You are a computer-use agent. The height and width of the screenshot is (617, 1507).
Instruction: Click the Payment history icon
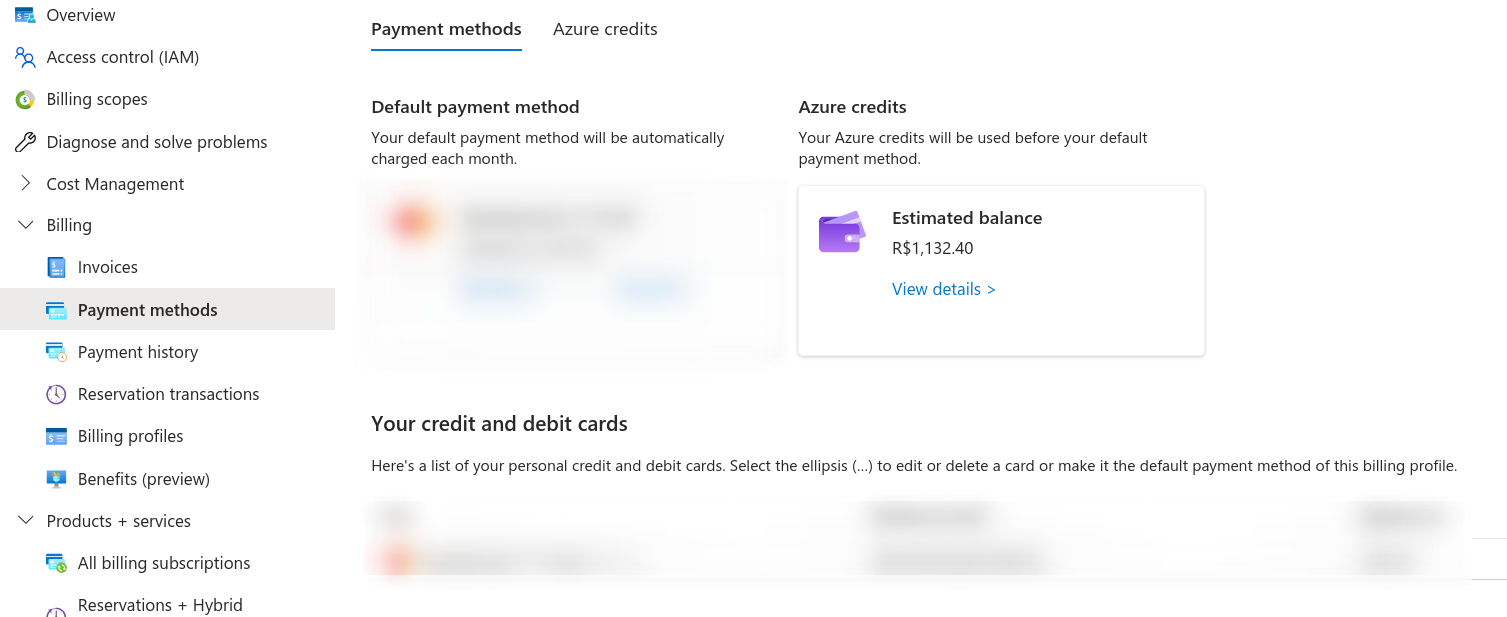(x=56, y=352)
